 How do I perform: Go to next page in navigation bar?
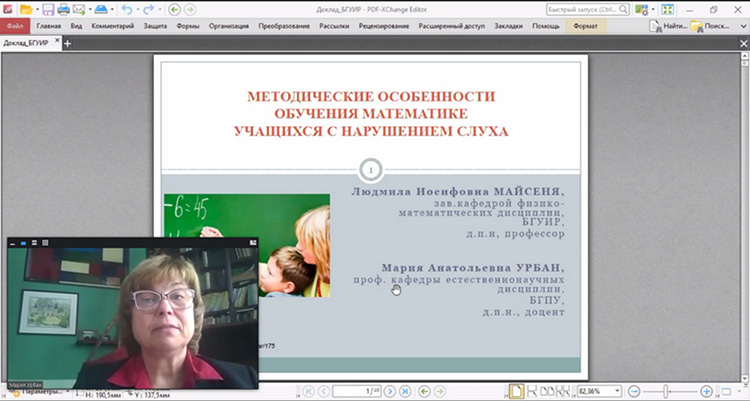pos(390,391)
